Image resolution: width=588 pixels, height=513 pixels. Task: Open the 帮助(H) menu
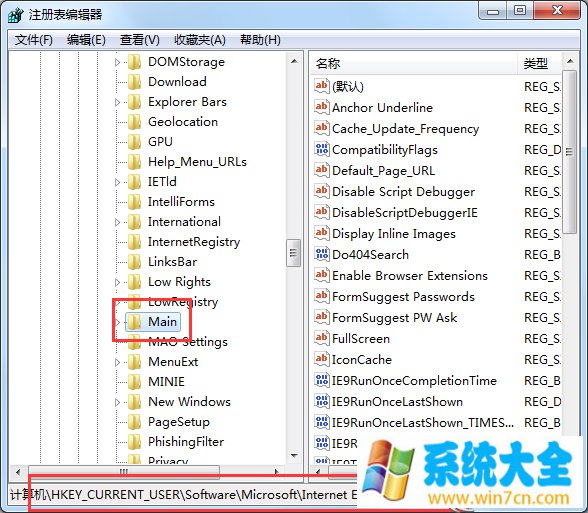(260, 40)
